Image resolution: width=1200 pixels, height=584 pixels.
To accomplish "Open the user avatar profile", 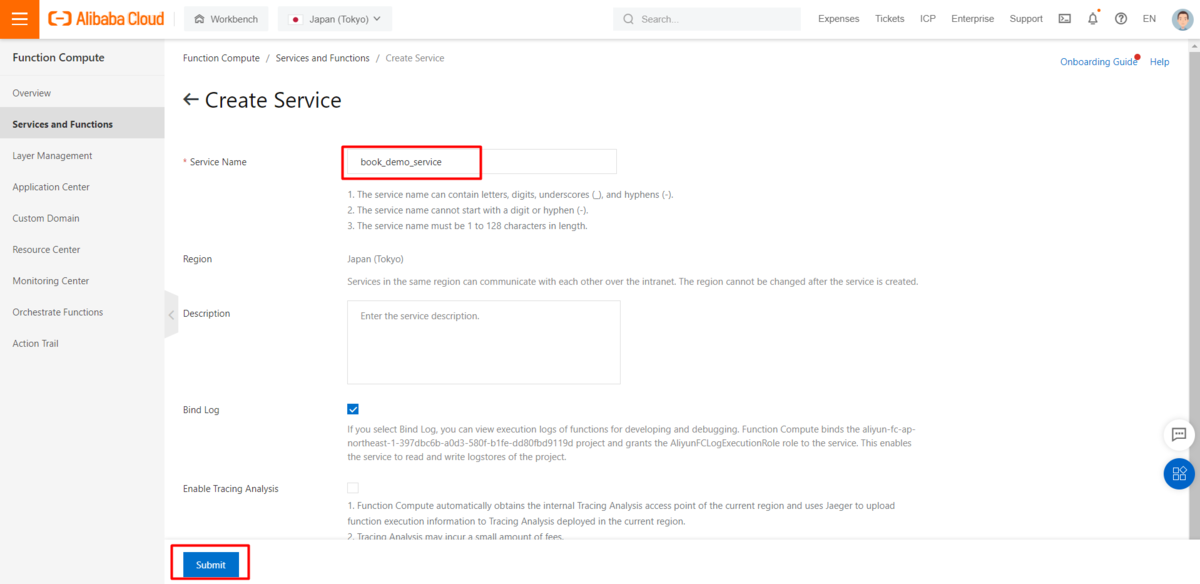I will pos(1182,19).
